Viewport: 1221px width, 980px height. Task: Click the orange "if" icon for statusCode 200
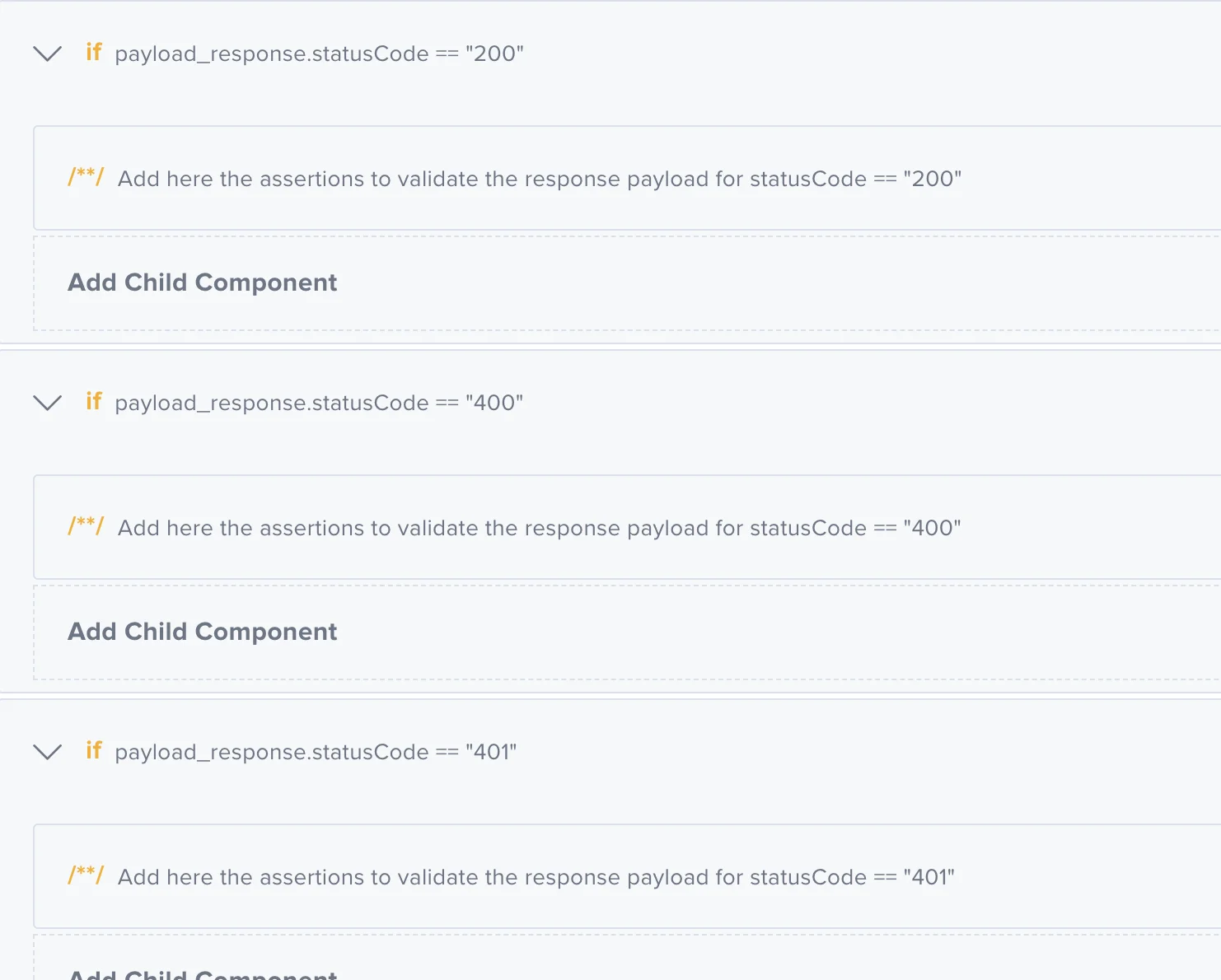point(94,53)
